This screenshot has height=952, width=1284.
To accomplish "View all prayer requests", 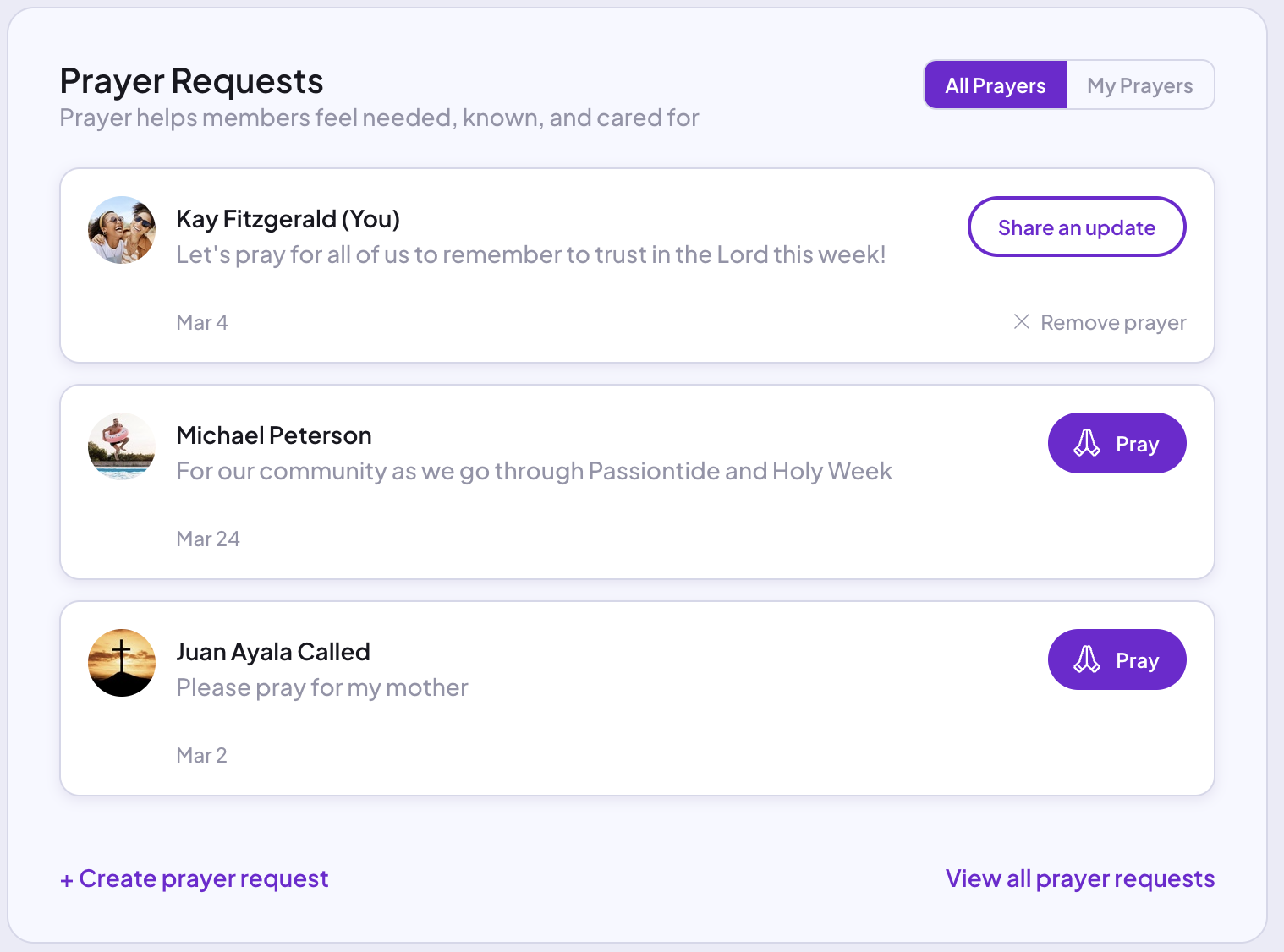I will coord(1079,879).
